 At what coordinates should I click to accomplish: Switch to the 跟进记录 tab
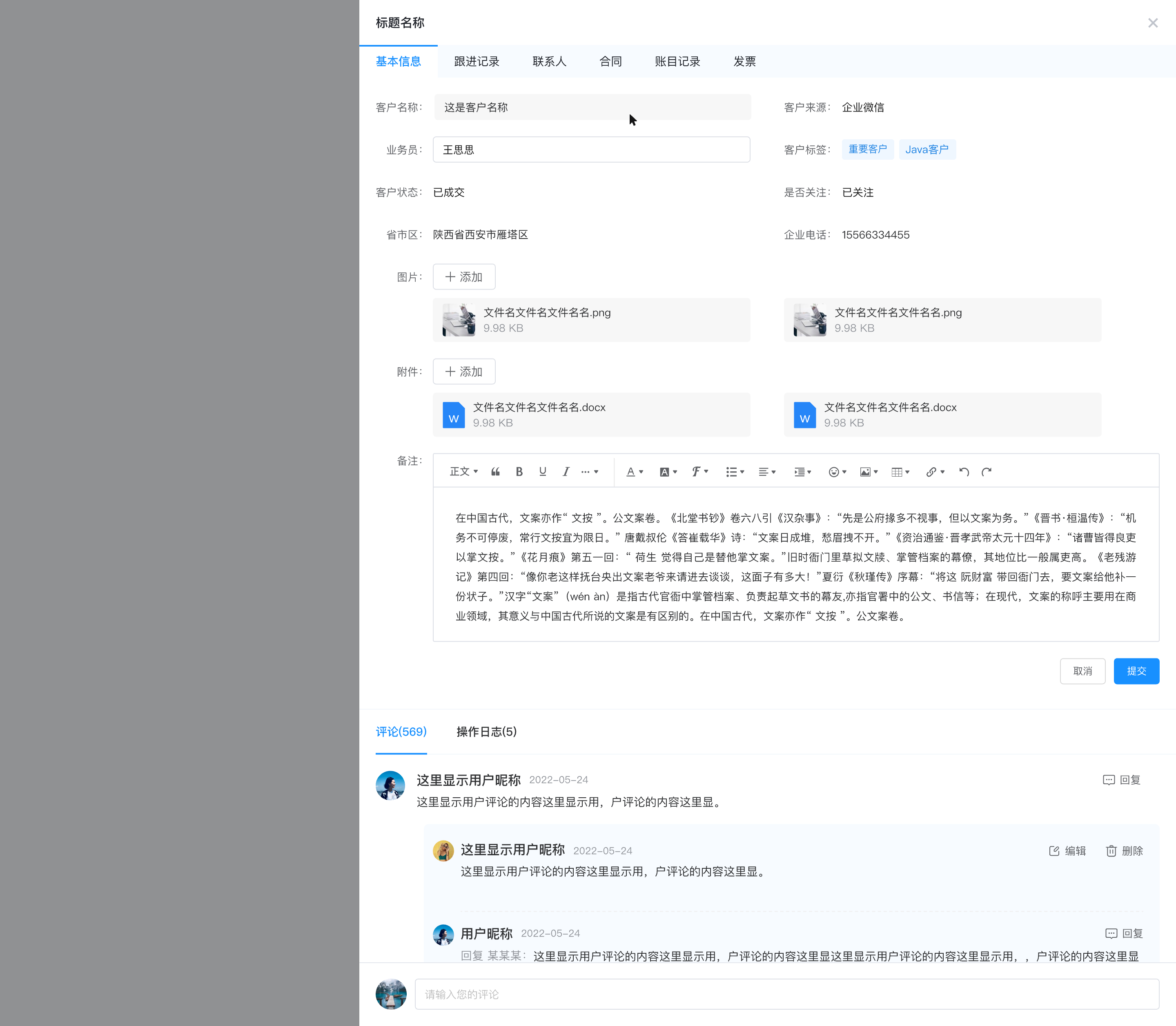476,61
